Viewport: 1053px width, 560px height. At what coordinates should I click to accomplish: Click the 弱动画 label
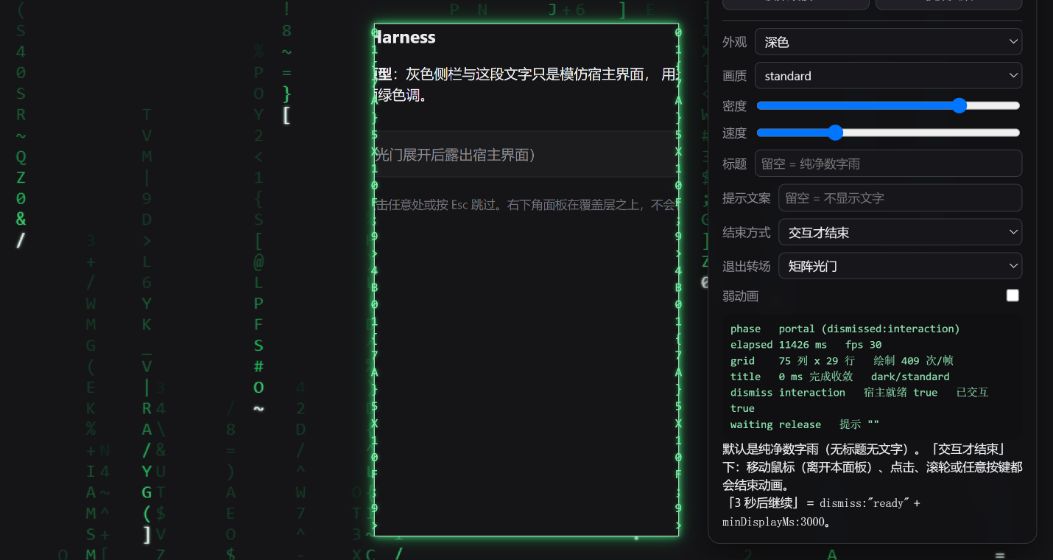point(740,296)
